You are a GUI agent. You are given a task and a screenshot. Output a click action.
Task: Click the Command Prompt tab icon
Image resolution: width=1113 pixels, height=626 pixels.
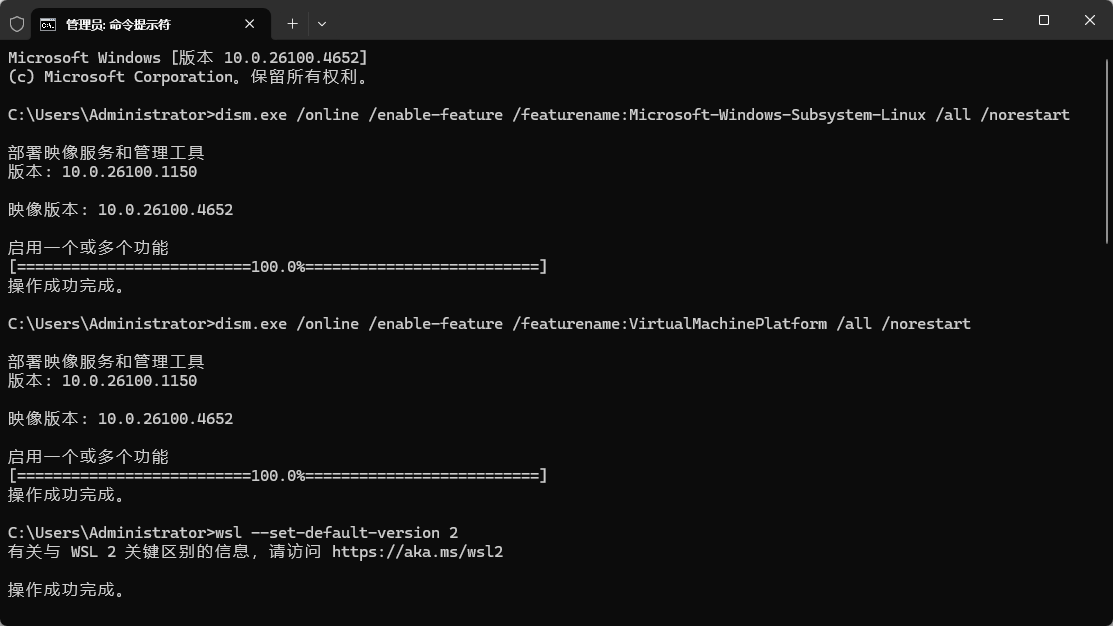click(x=48, y=23)
